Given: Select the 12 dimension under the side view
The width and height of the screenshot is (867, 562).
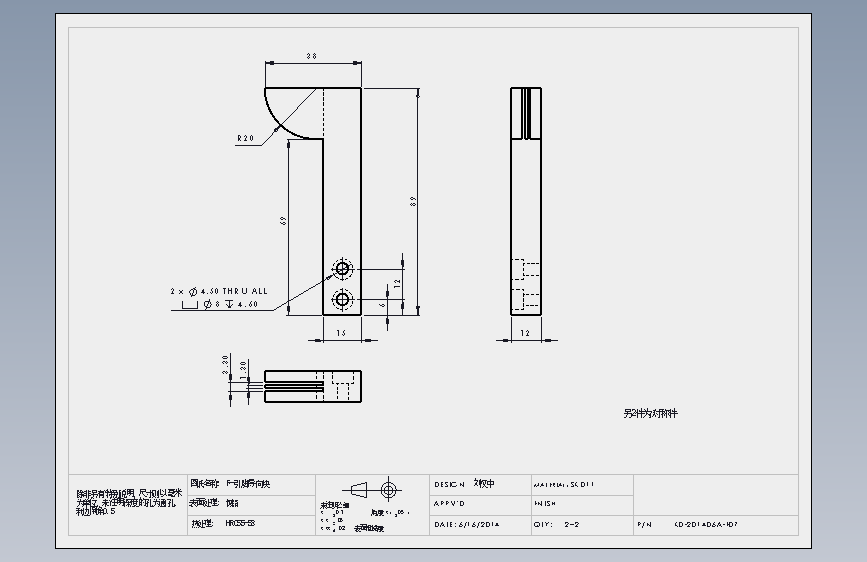Looking at the screenshot, I should pos(525,333).
